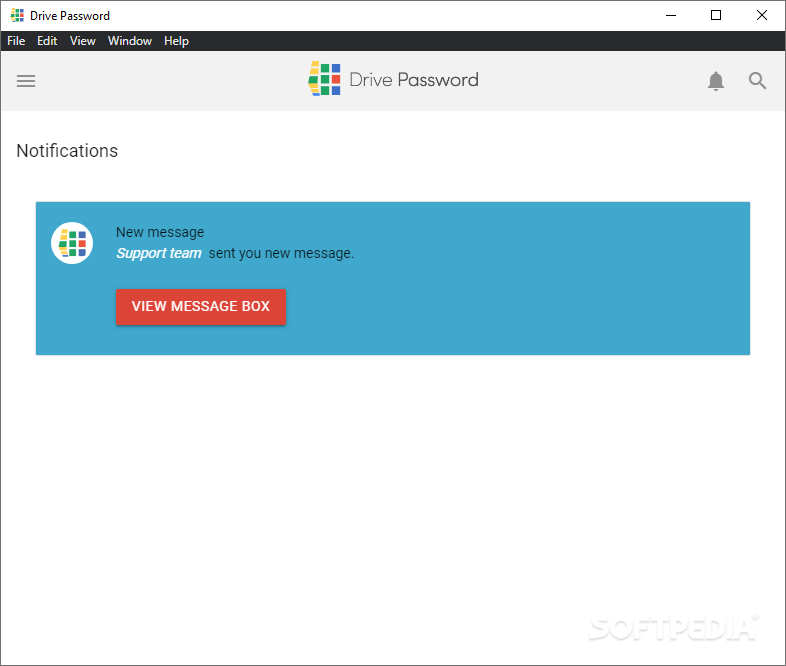This screenshot has width=786, height=666.
Task: Minimize the Drive Password window
Action: click(x=671, y=16)
